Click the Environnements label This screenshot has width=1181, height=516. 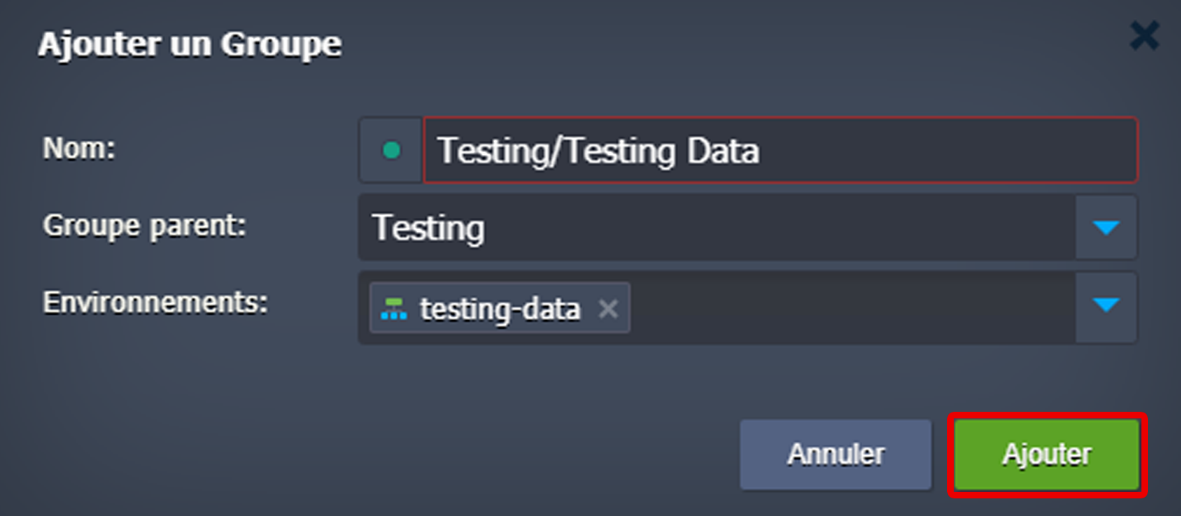(155, 302)
